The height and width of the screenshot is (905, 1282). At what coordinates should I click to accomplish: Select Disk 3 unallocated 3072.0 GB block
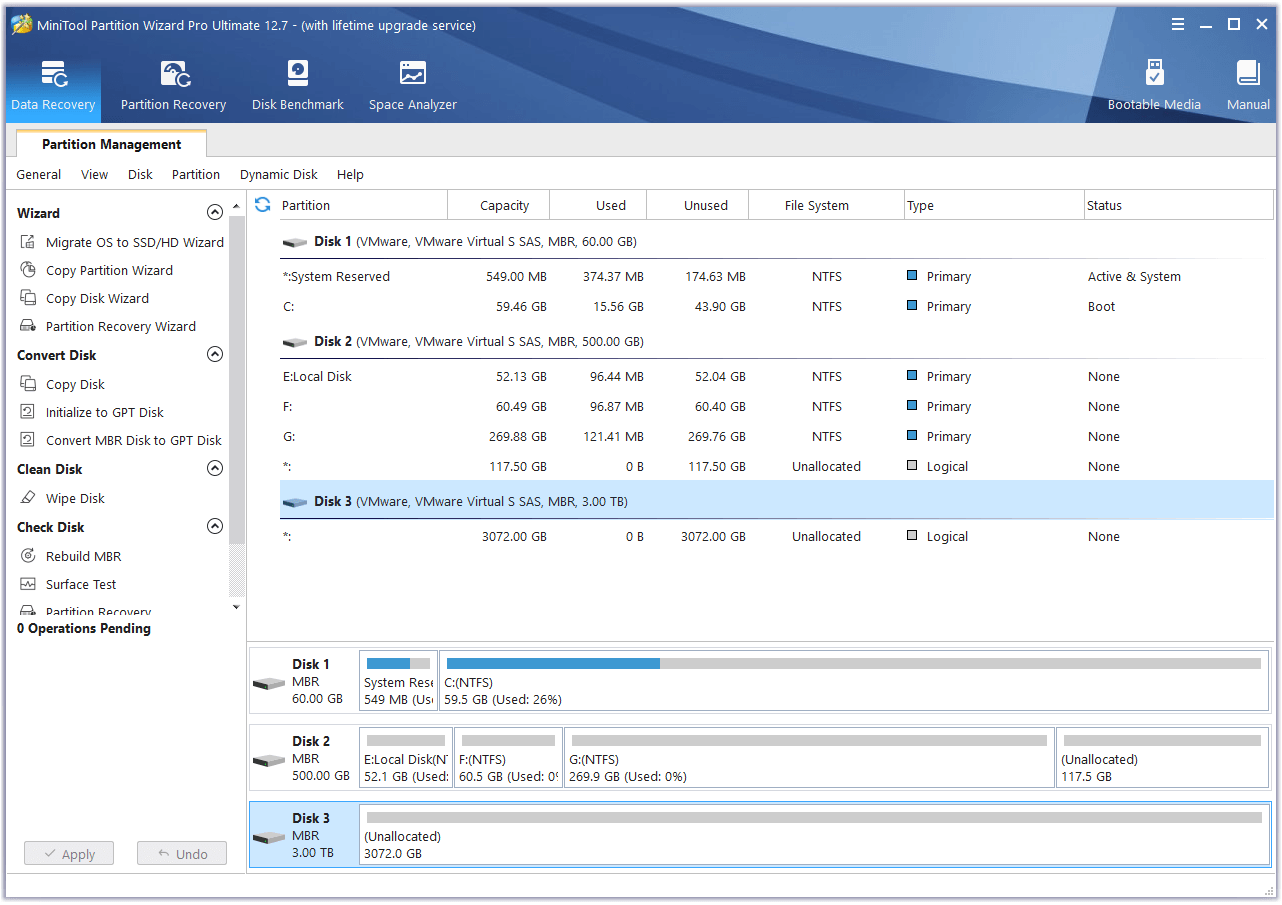(x=814, y=834)
